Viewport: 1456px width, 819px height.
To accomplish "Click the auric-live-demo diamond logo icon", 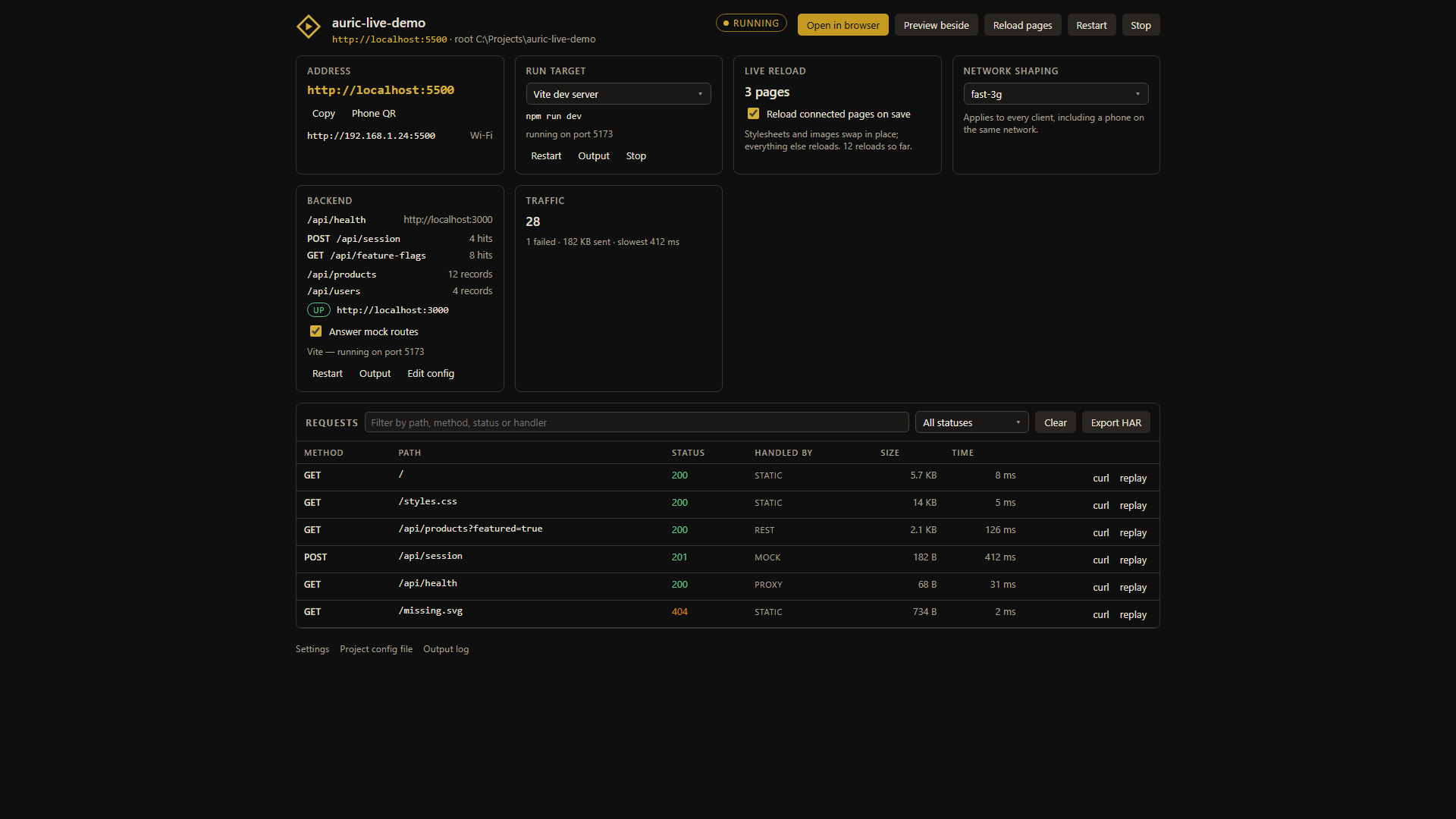I will tap(309, 27).
